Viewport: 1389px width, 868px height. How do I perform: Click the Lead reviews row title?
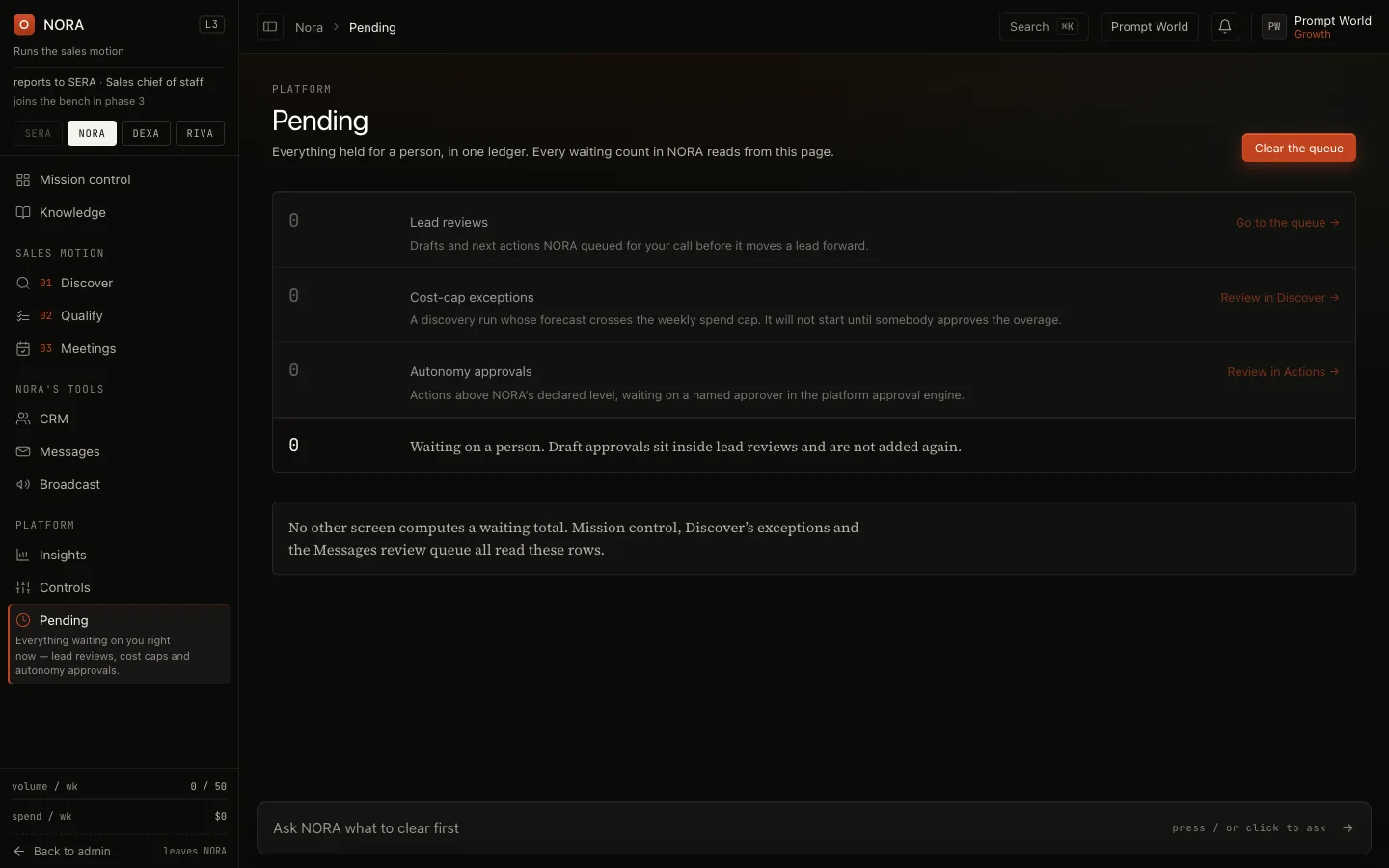click(449, 223)
